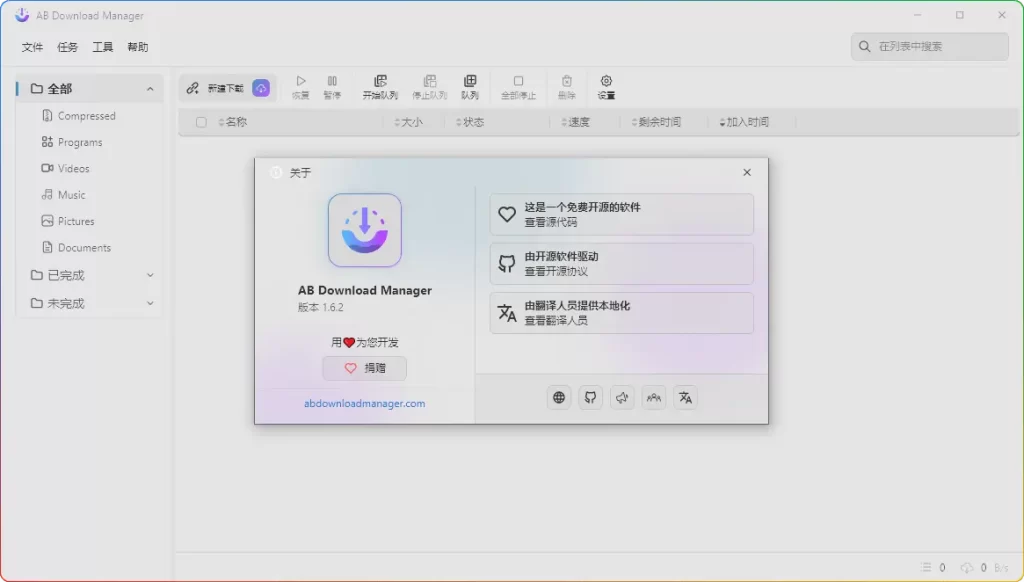
Task: Sort by the 速度 column header
Action: coord(575,122)
